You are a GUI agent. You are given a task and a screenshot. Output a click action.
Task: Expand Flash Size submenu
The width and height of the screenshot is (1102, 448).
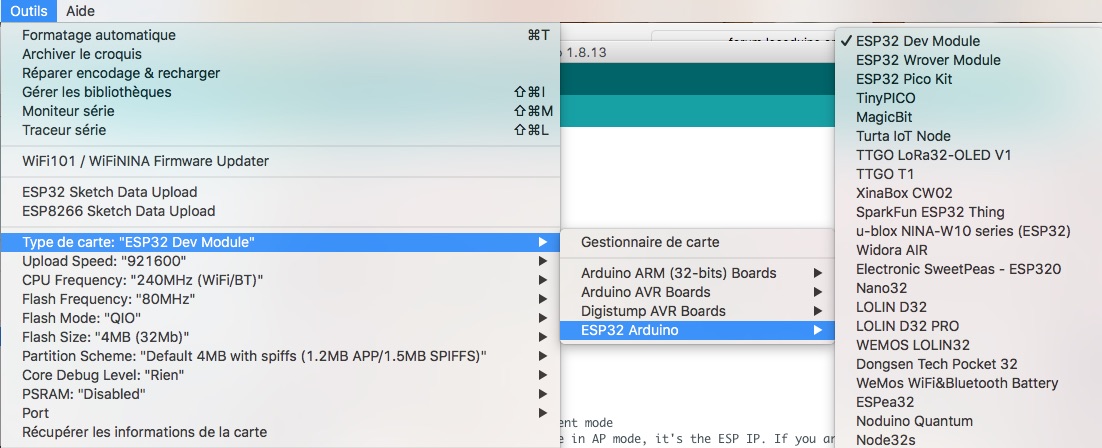[x=280, y=337]
